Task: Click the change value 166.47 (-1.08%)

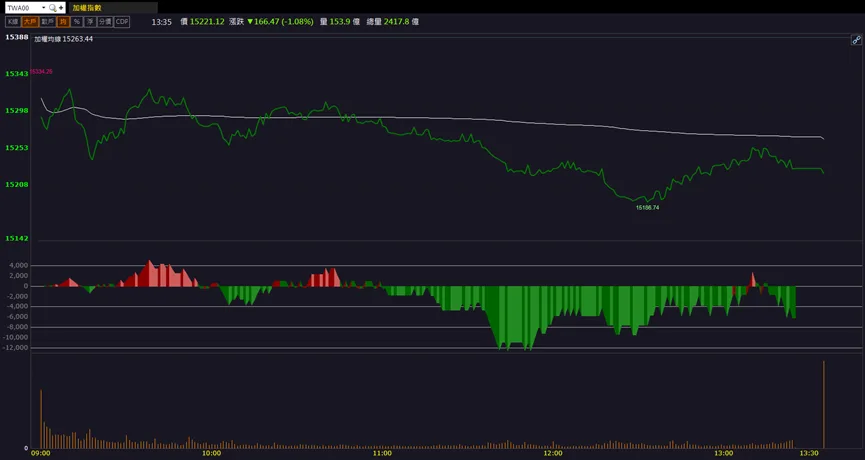Action: 280,22
